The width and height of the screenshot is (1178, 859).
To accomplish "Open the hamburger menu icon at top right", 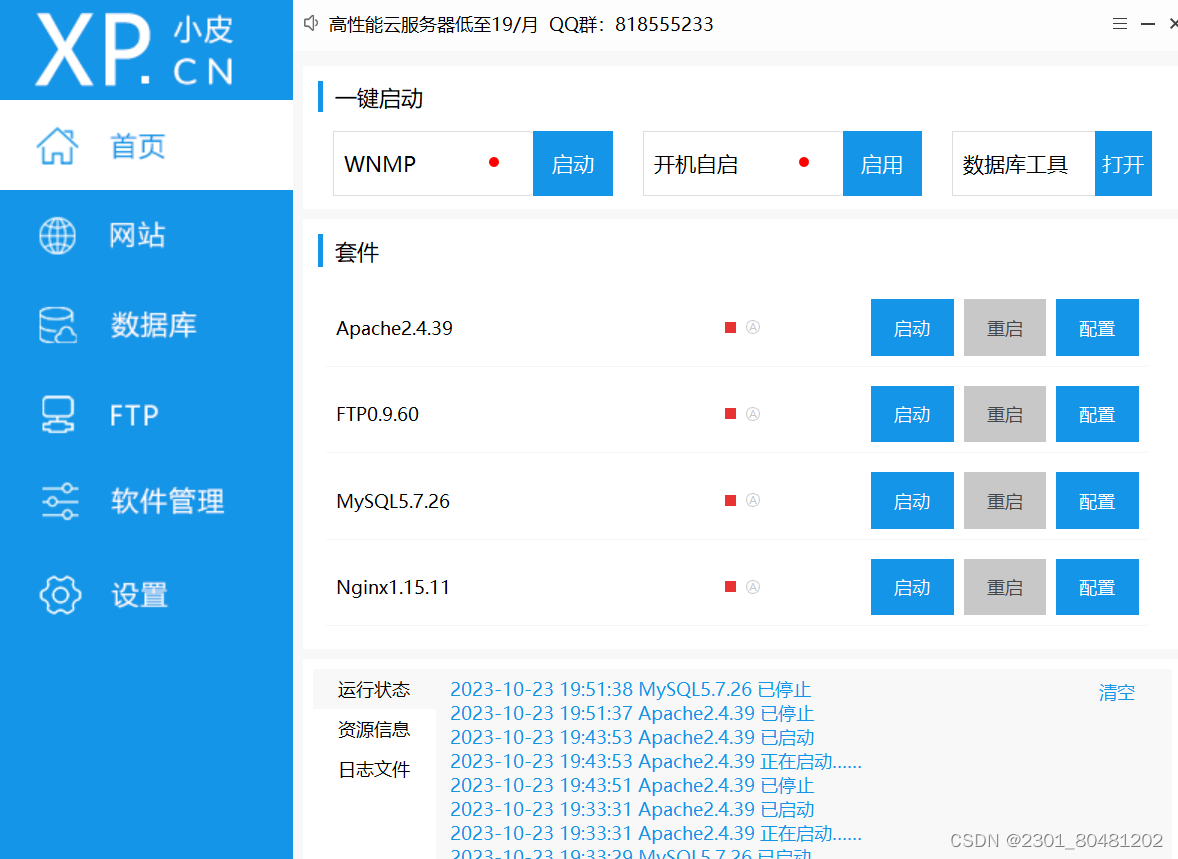I will point(1119,24).
